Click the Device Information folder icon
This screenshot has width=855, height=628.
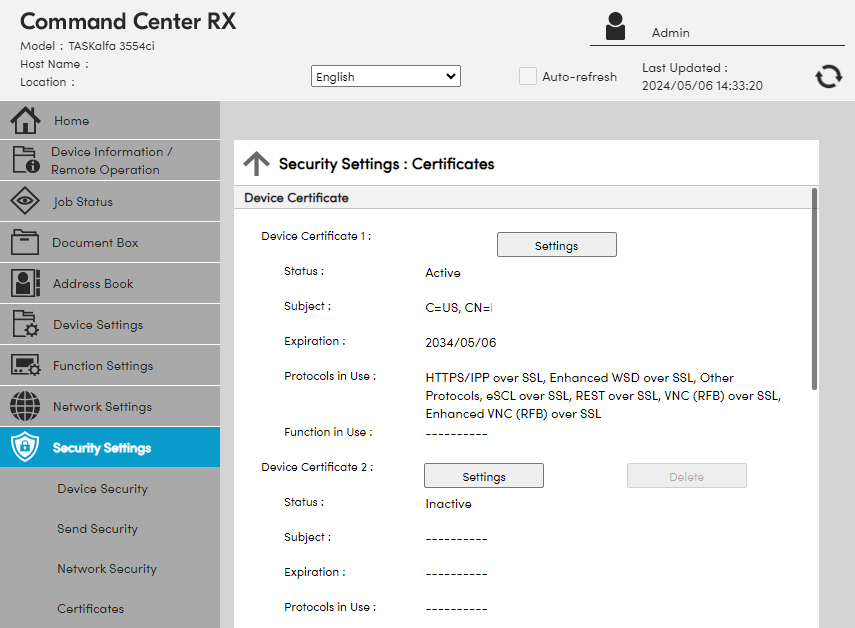(26, 160)
